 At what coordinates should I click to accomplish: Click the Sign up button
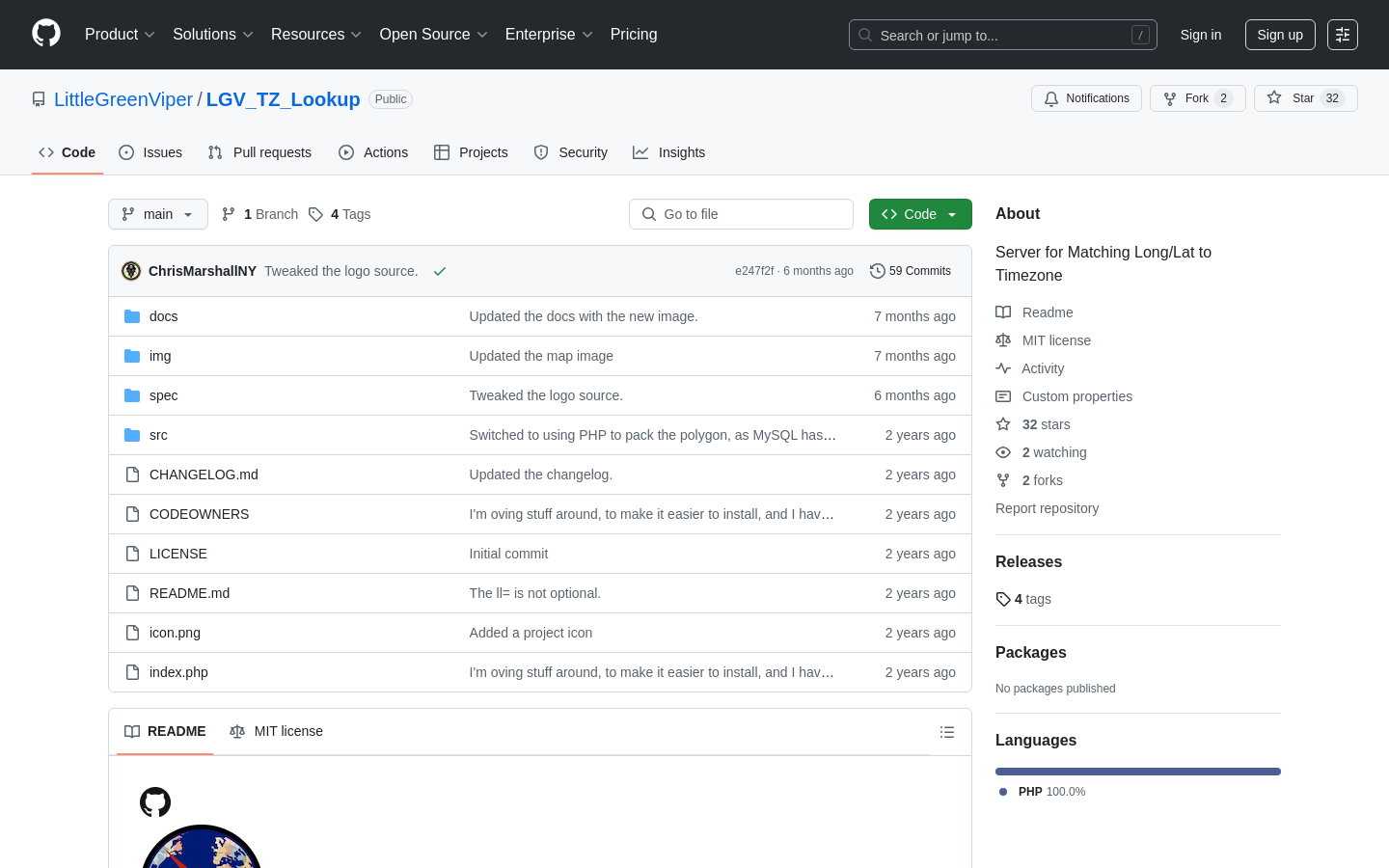pyautogui.click(x=1280, y=35)
